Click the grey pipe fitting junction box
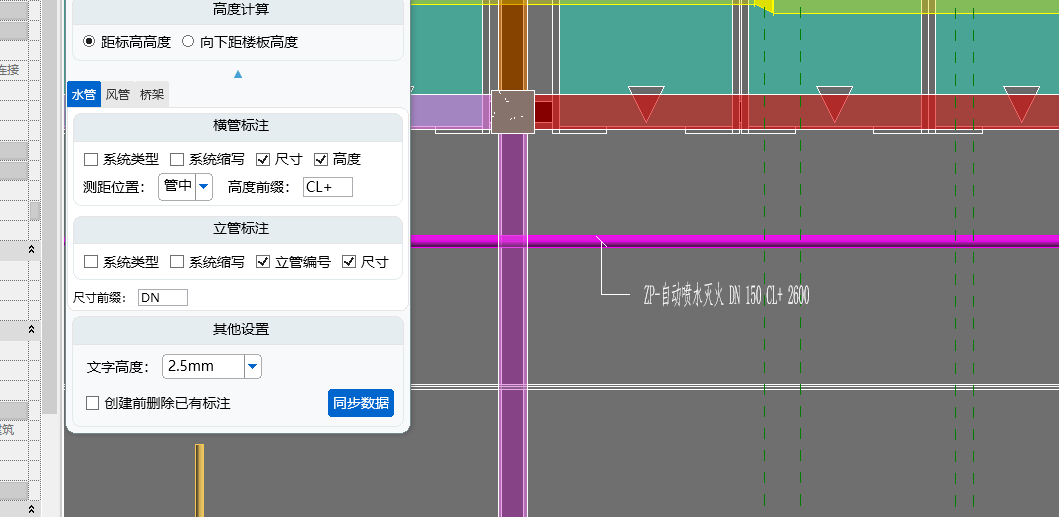This screenshot has width=1059, height=517. tap(512, 111)
